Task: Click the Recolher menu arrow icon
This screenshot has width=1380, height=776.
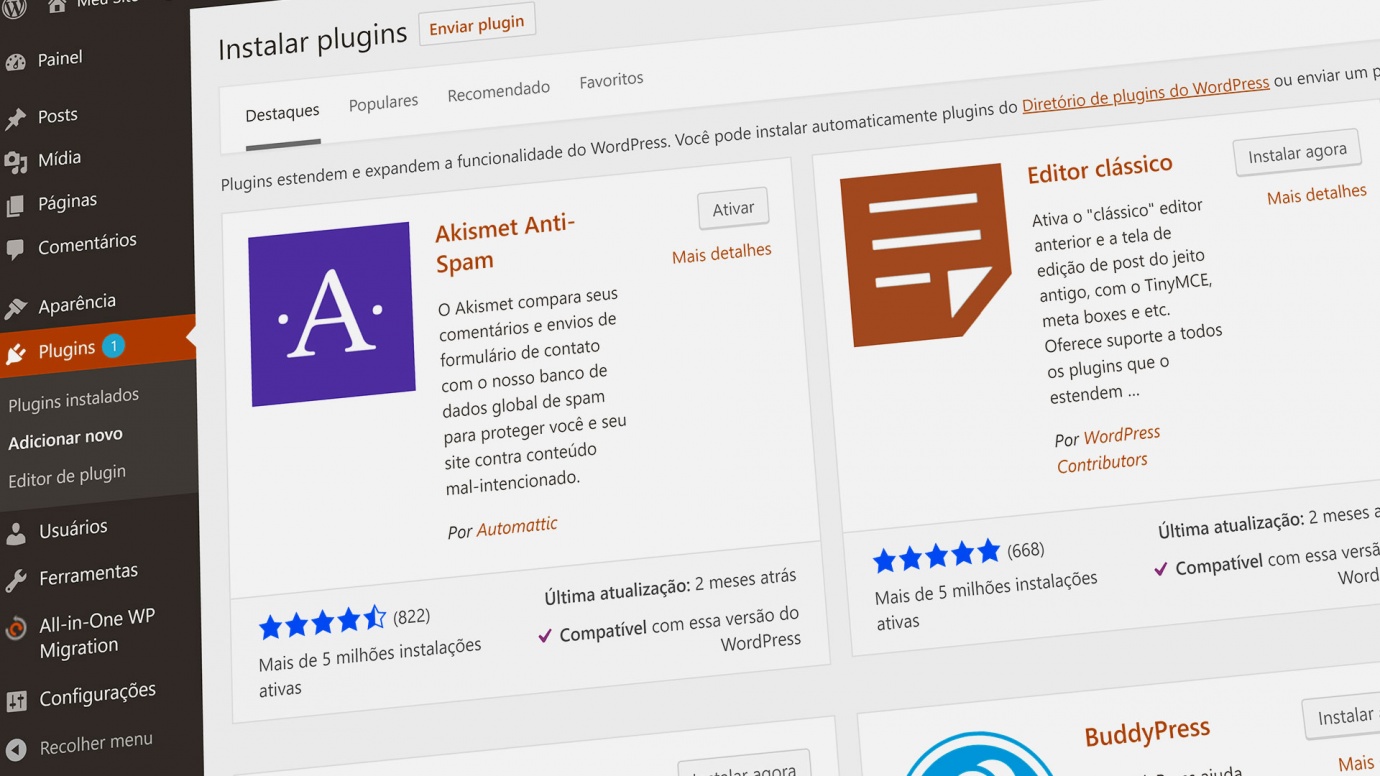Action: tap(16, 749)
